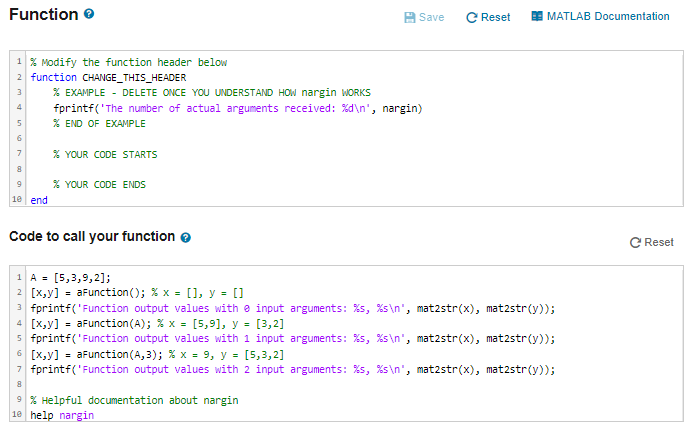
Task: Click line number 4 in call code gutter
Action: click(x=19, y=323)
